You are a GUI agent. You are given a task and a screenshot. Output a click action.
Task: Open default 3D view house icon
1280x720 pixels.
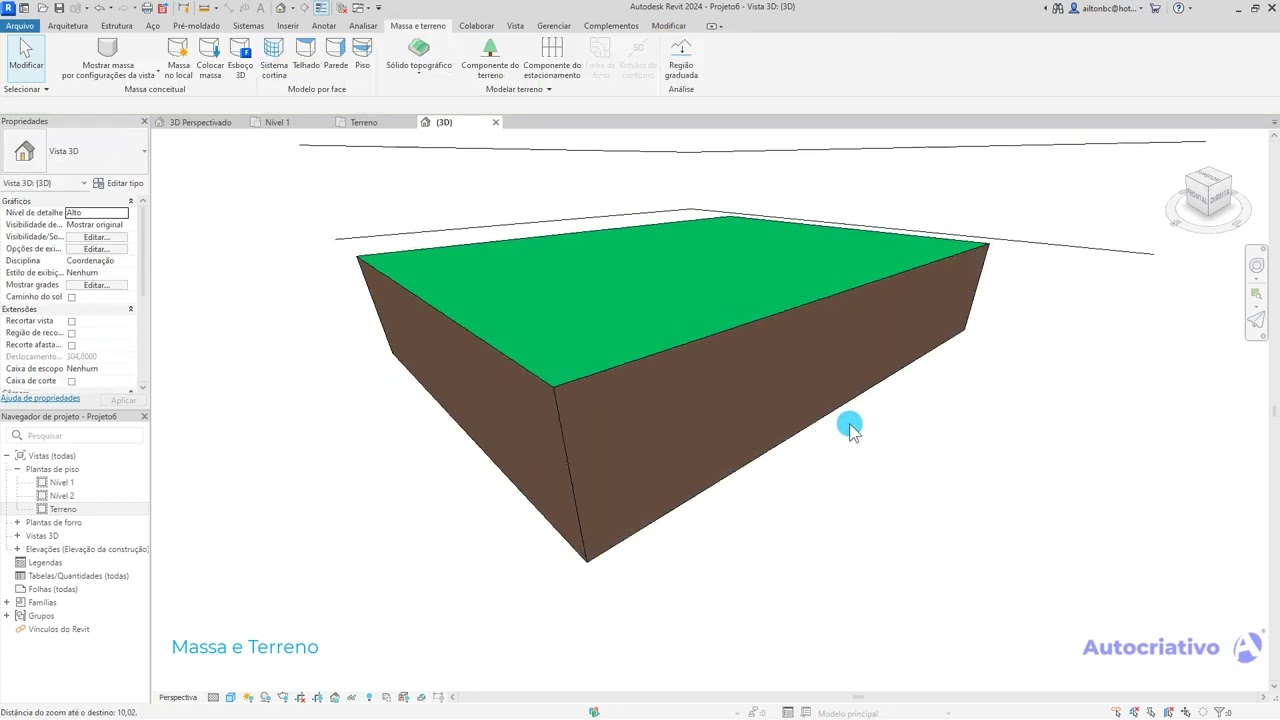pos(282,8)
